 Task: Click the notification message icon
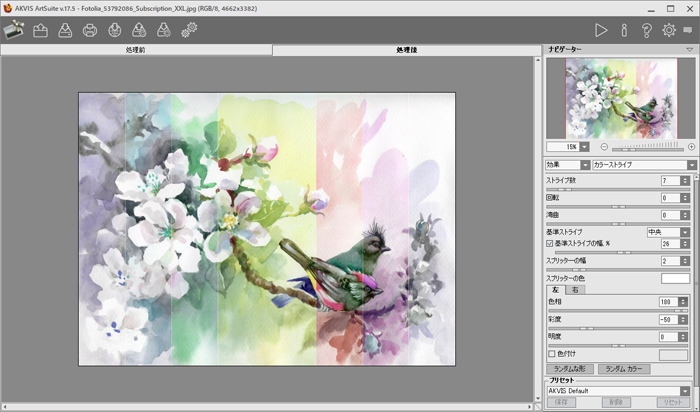pos(688,30)
